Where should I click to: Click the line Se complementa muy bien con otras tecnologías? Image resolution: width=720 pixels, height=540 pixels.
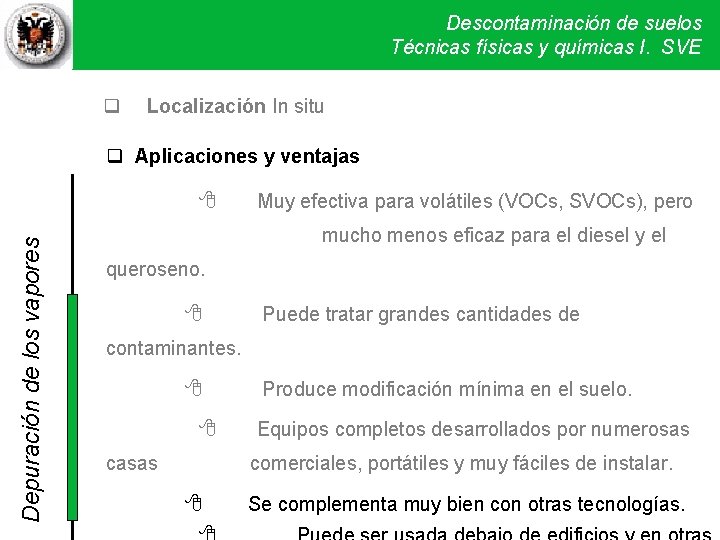click(x=467, y=505)
